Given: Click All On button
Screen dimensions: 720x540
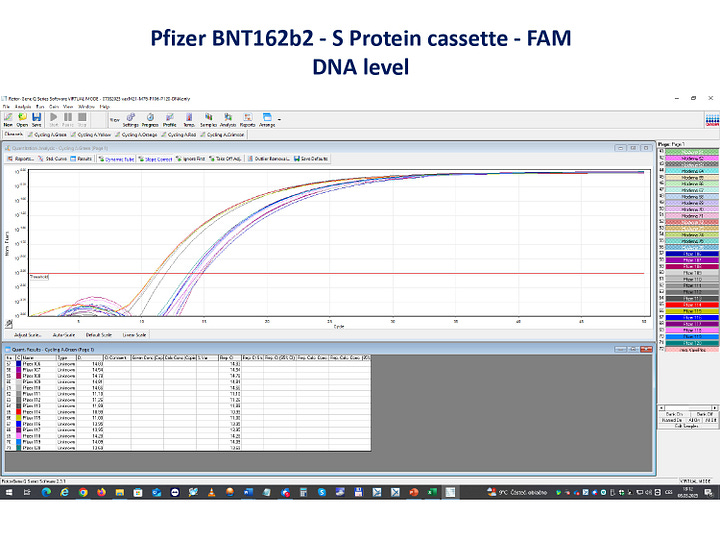Looking at the screenshot, I should coord(693,420).
